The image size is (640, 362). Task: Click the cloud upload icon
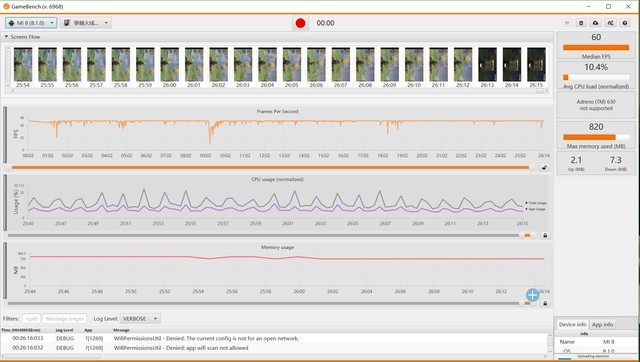(x=596, y=23)
